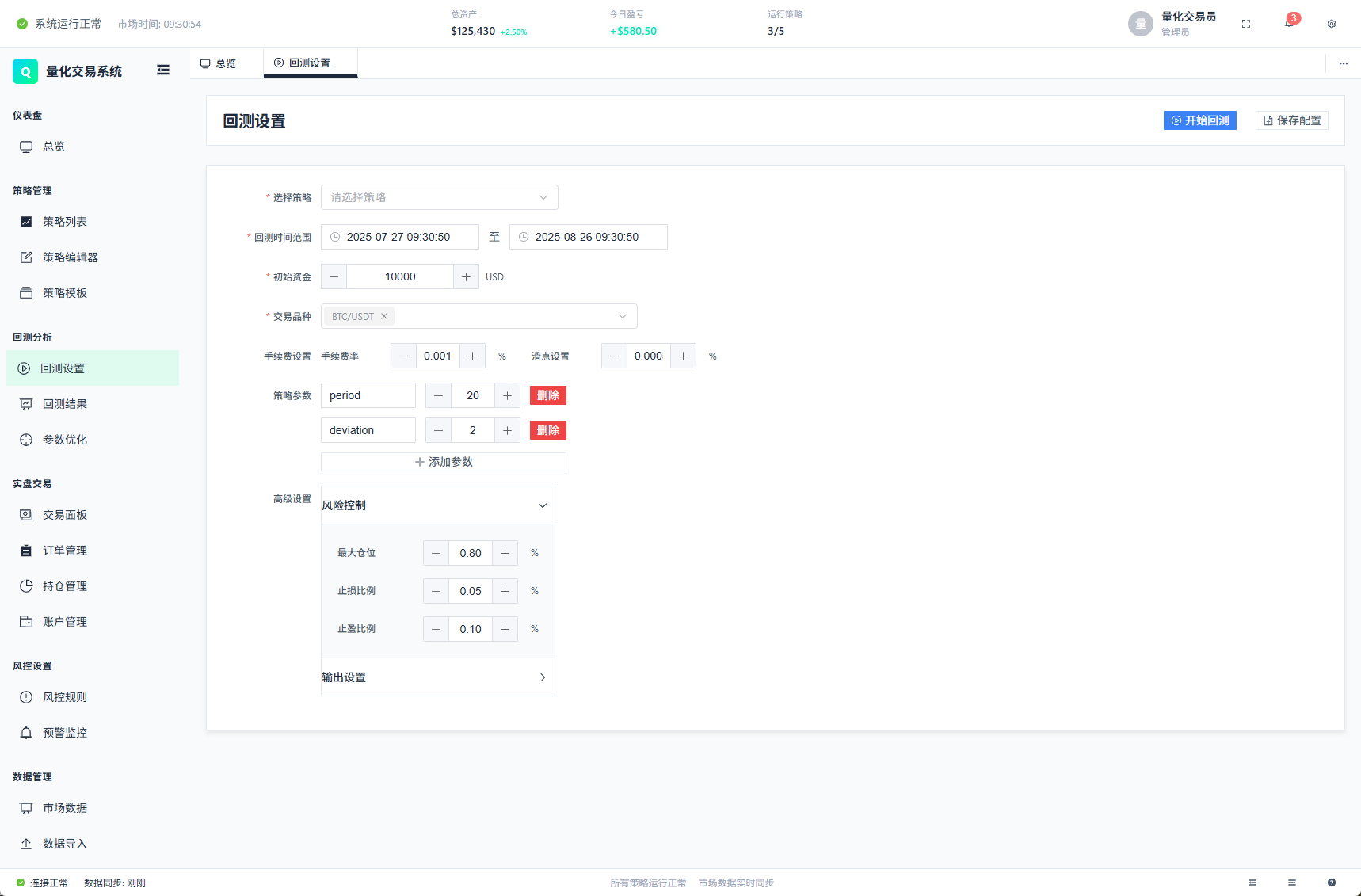1361x896 pixels.
Task: Open 市场数据 in the sidebar
Action: [93, 808]
